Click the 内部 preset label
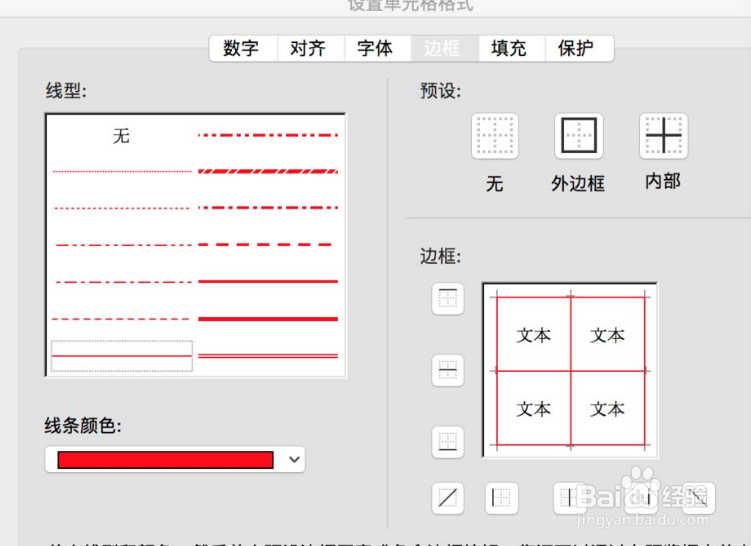This screenshot has width=751, height=546. [x=663, y=182]
